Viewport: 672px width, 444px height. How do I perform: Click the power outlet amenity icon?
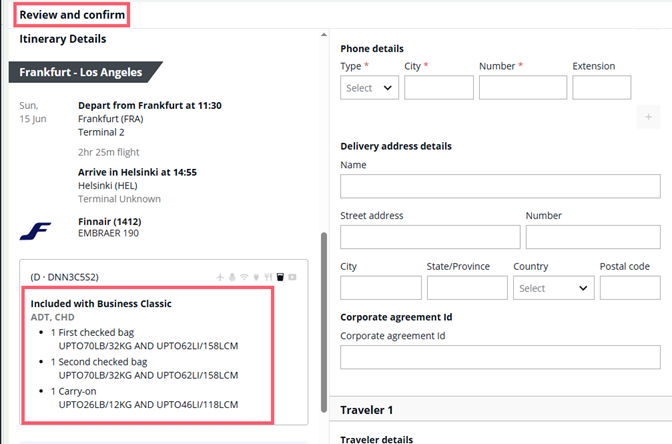point(256,276)
